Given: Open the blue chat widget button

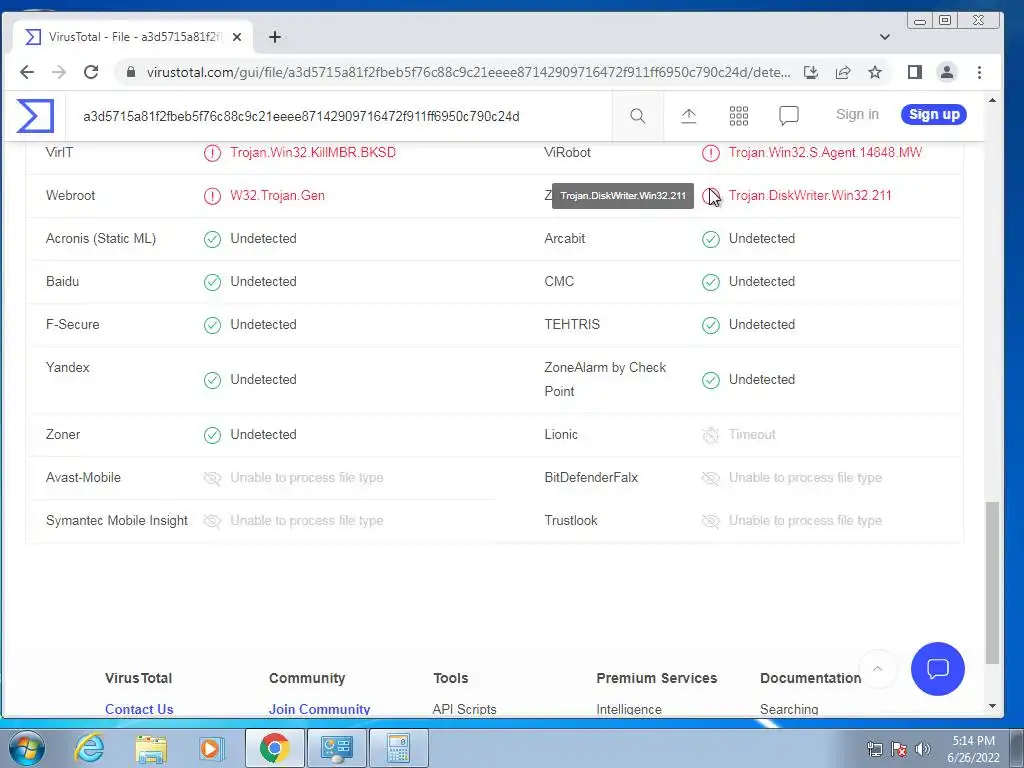Looking at the screenshot, I should (938, 669).
